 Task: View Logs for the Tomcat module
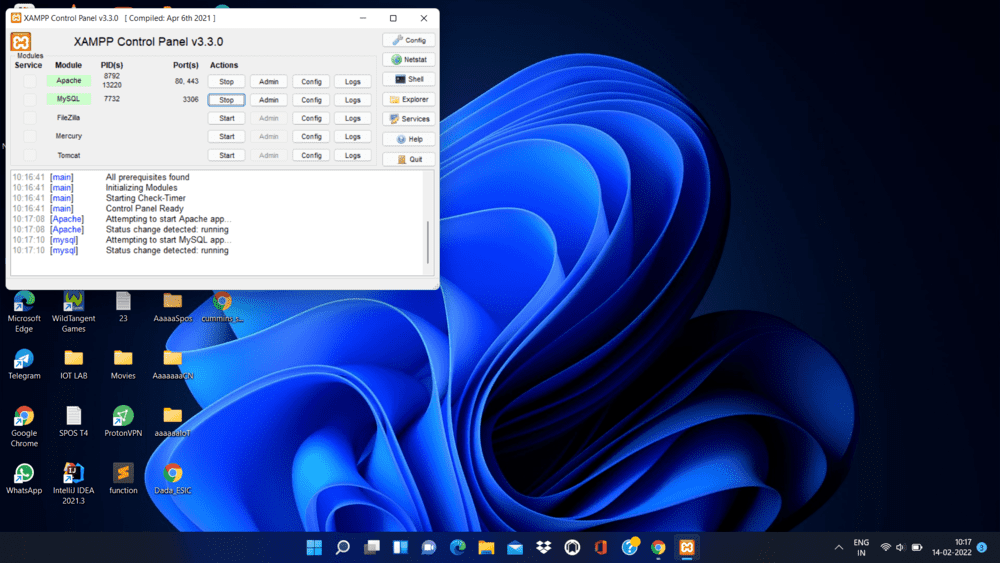tap(352, 155)
